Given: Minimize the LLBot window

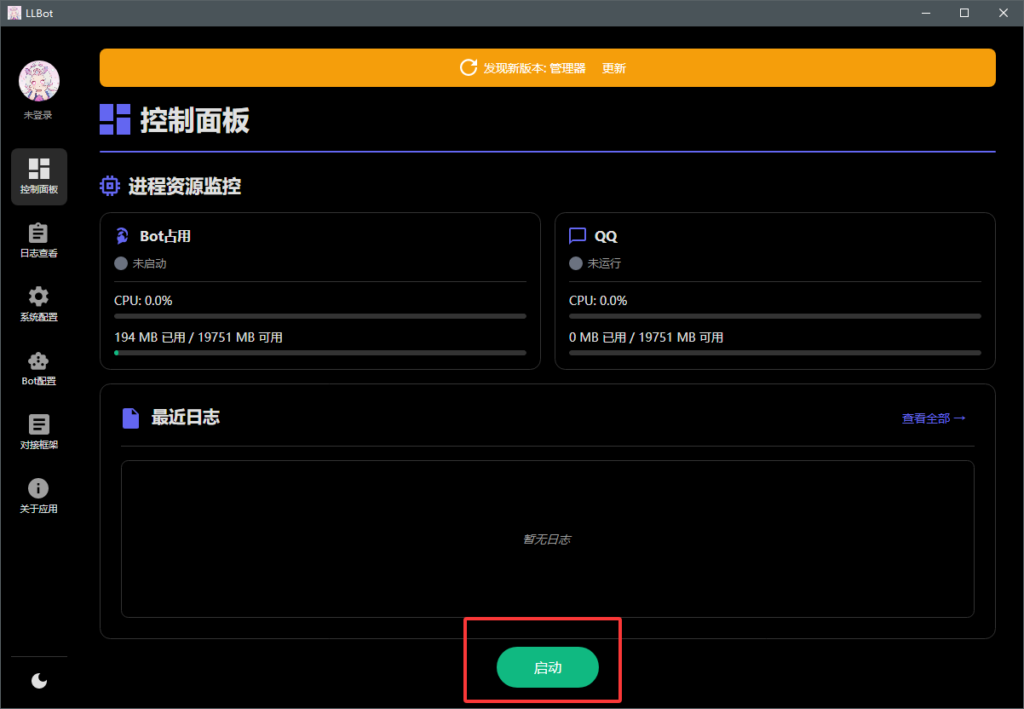Looking at the screenshot, I should coord(925,13).
